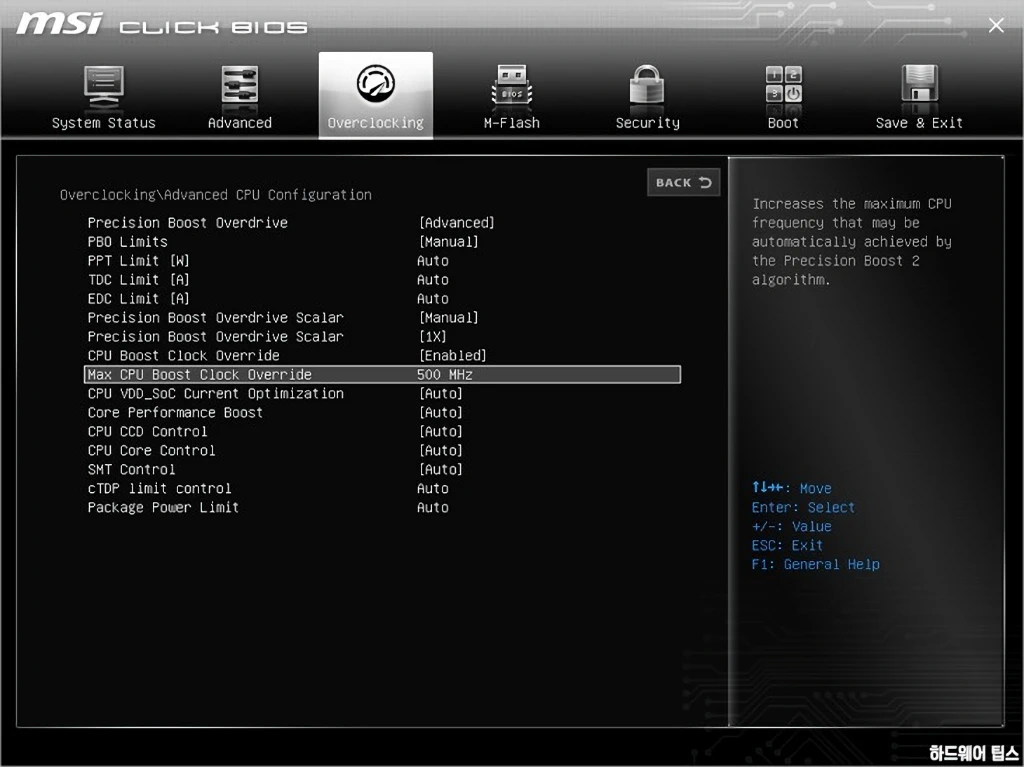This screenshot has width=1024, height=767.
Task: Change the first Scalar [Manual] value
Action: pos(449,318)
